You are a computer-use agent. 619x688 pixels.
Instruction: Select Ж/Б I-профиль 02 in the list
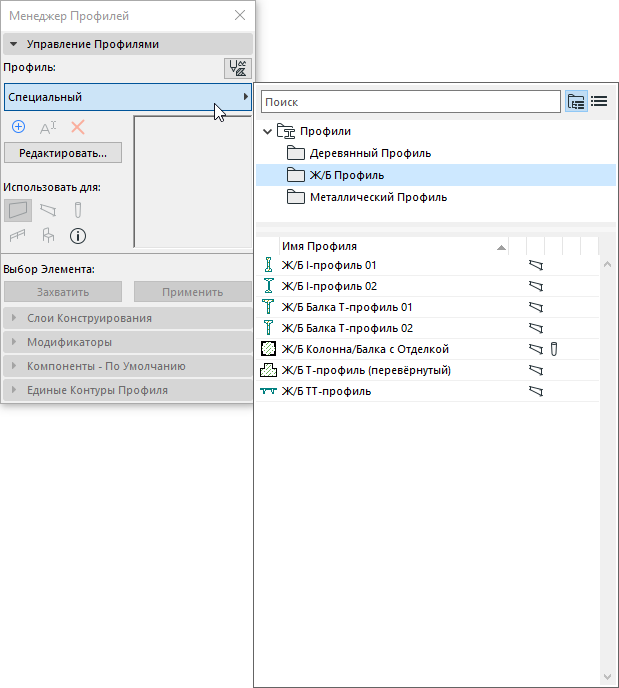click(428, 286)
